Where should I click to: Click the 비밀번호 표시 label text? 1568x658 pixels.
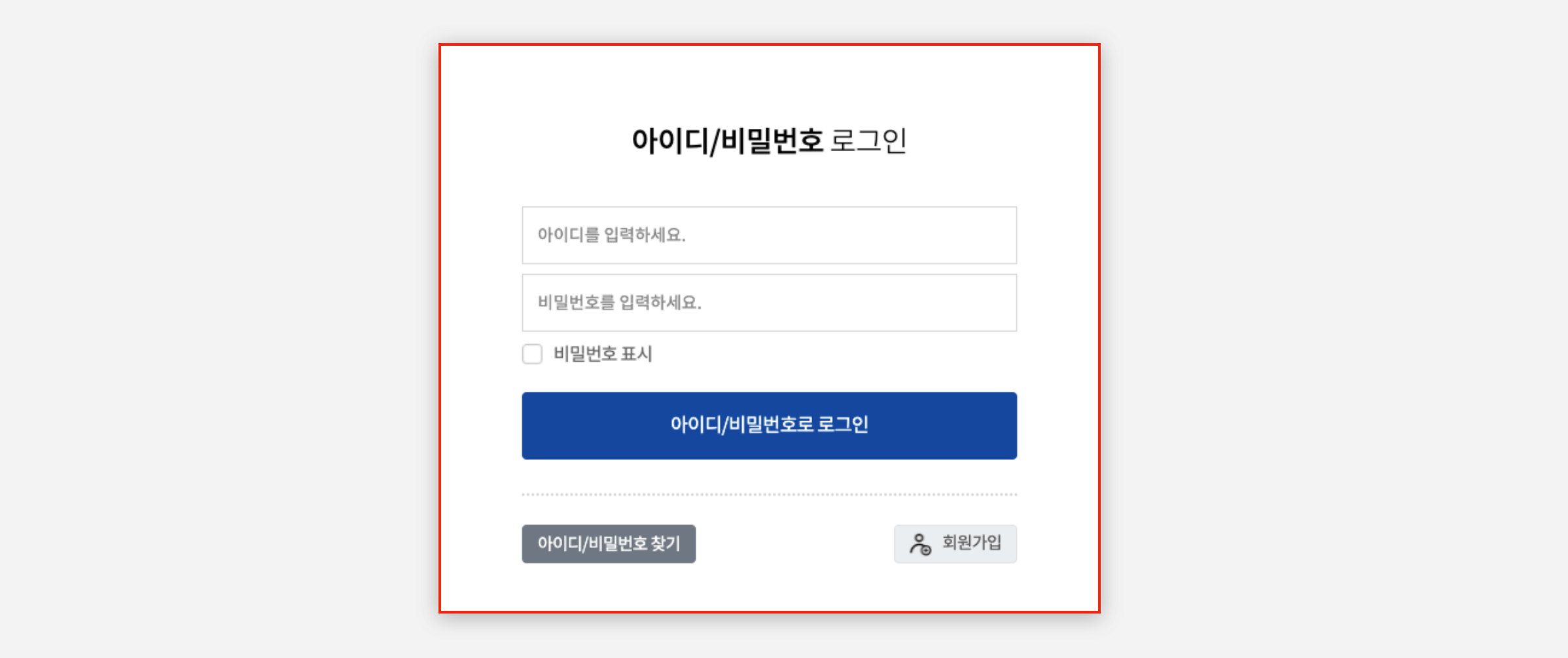pyautogui.click(x=603, y=354)
